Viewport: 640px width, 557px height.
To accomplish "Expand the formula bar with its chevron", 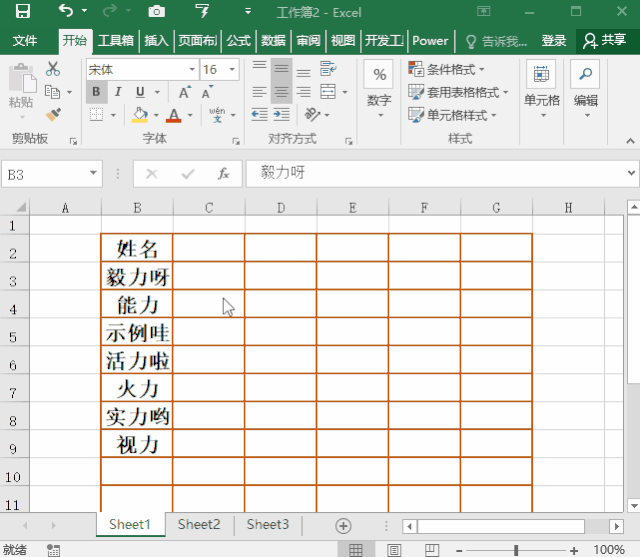I will pos(631,173).
